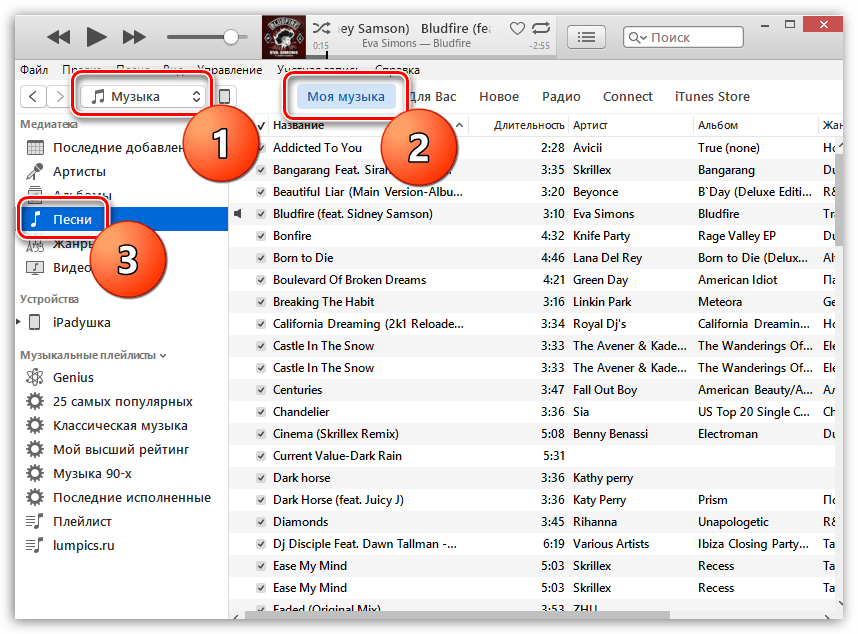
Task: Toggle the repeat icon
Action: 541,28
